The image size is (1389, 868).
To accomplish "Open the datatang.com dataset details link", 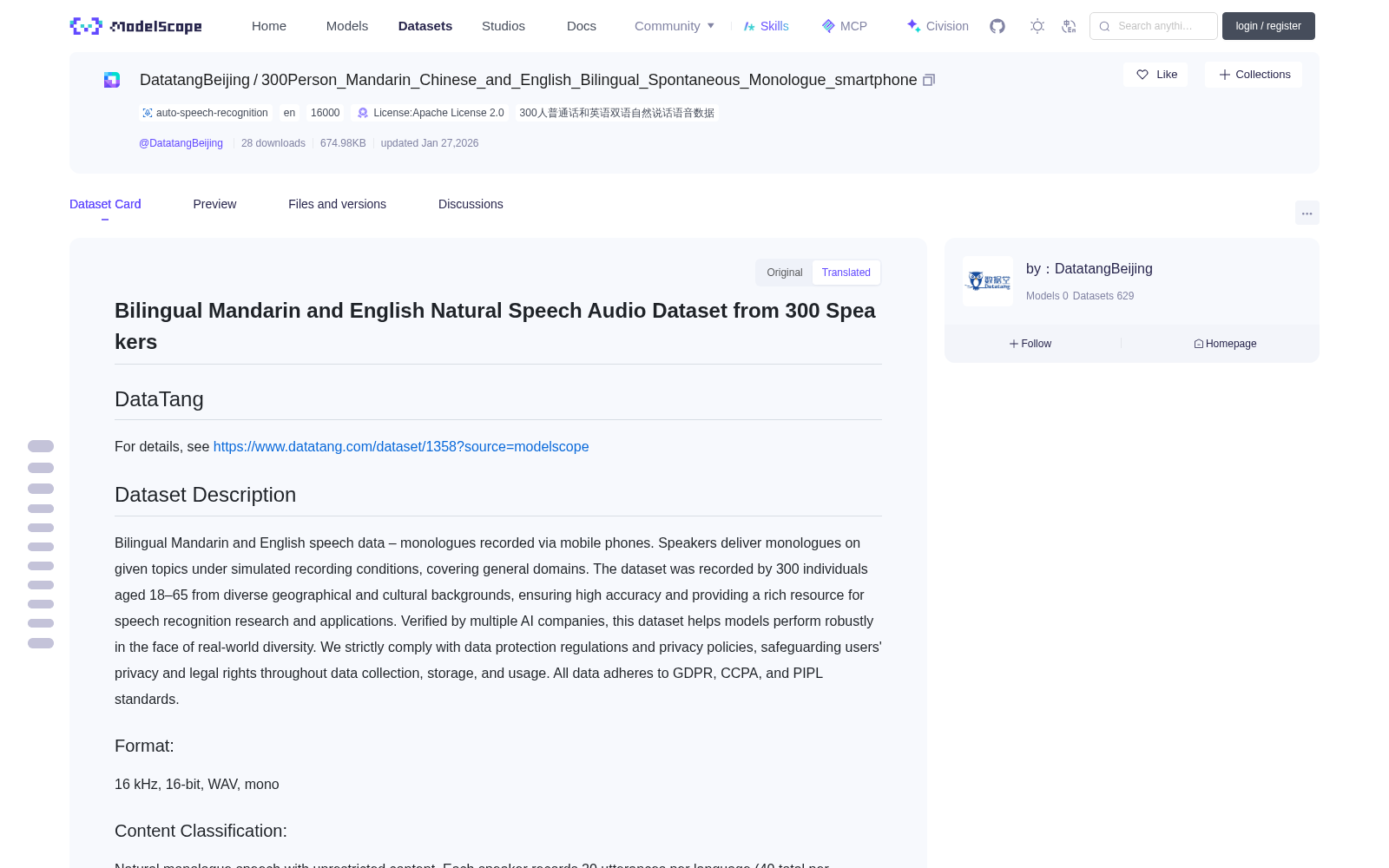I will pyautogui.click(x=401, y=446).
